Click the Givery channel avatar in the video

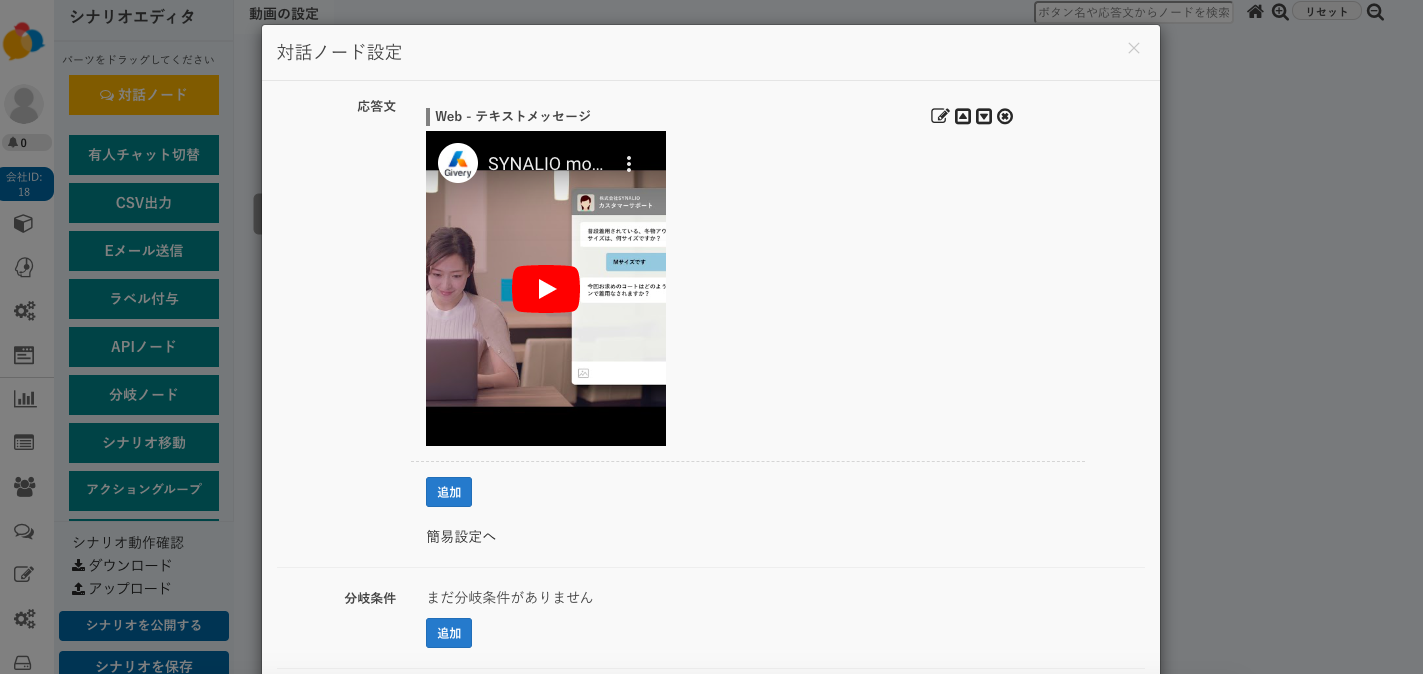pos(458,163)
